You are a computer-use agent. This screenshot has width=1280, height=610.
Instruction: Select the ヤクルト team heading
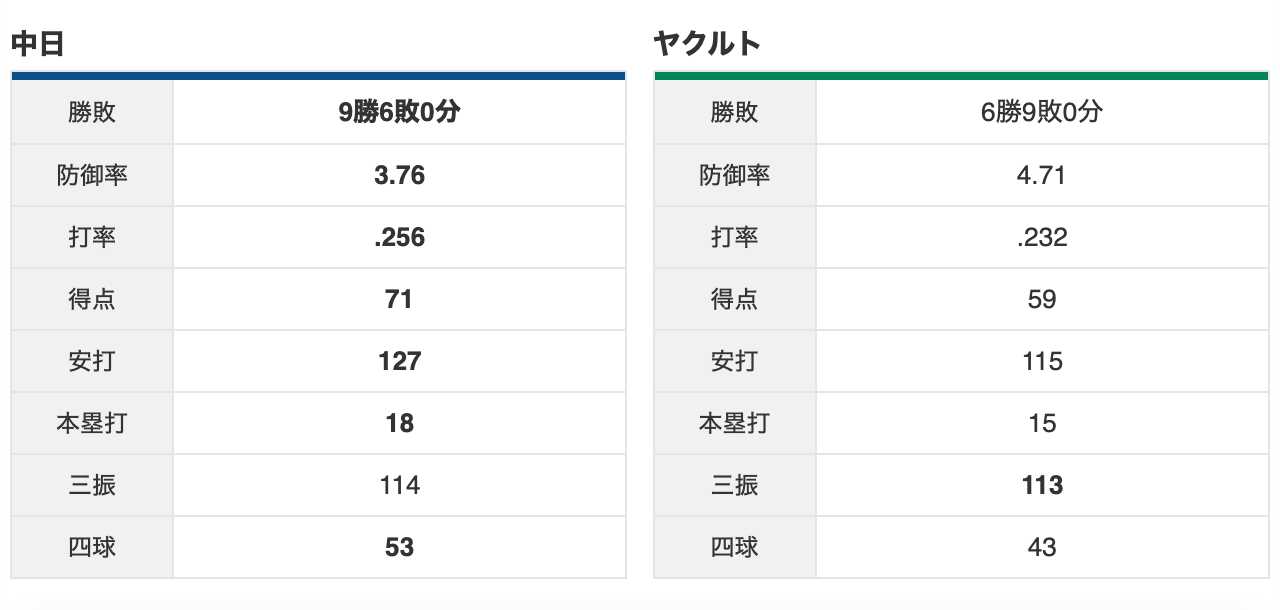pos(707,45)
